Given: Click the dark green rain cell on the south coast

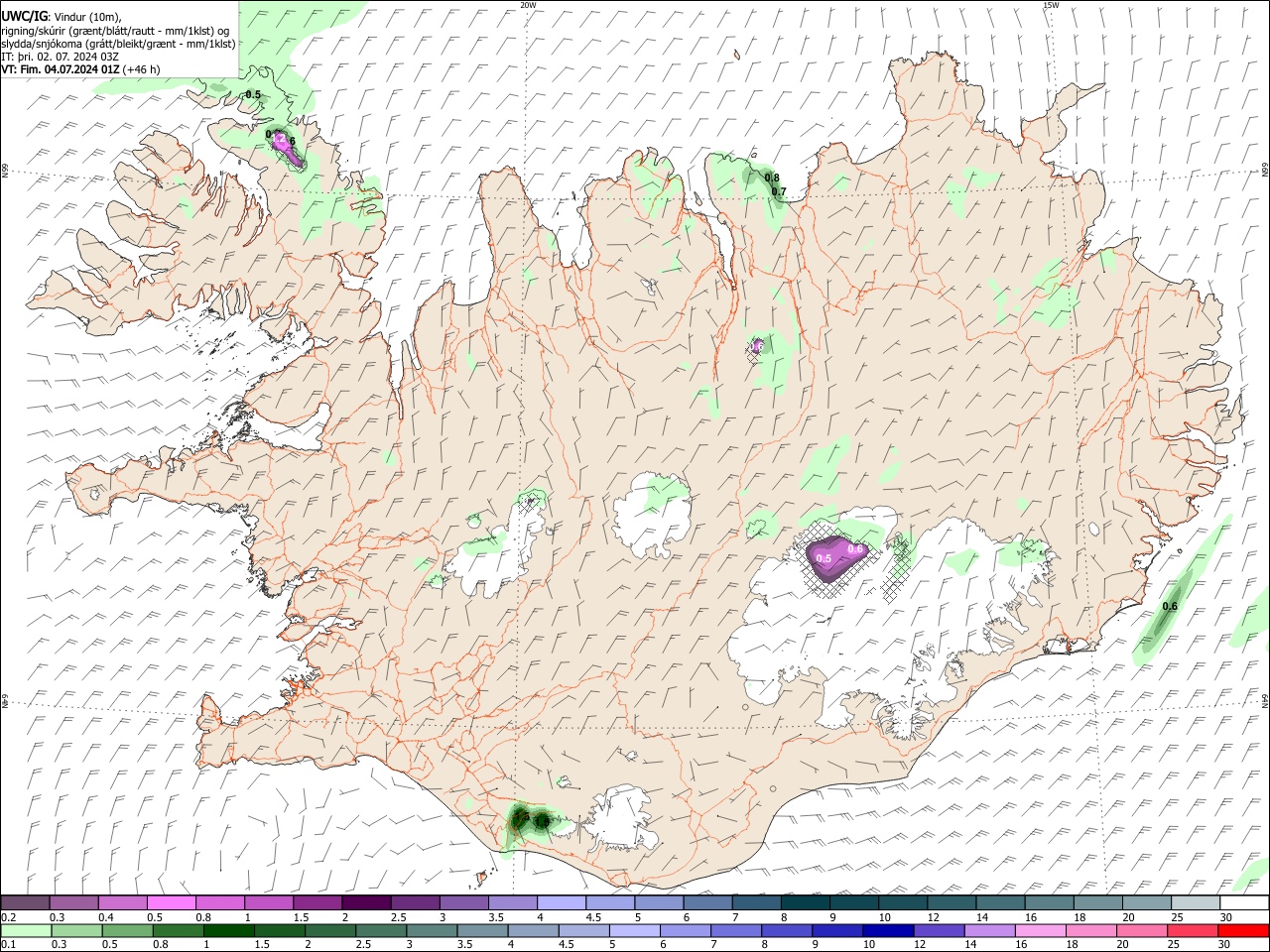Looking at the screenshot, I should (x=529, y=820).
